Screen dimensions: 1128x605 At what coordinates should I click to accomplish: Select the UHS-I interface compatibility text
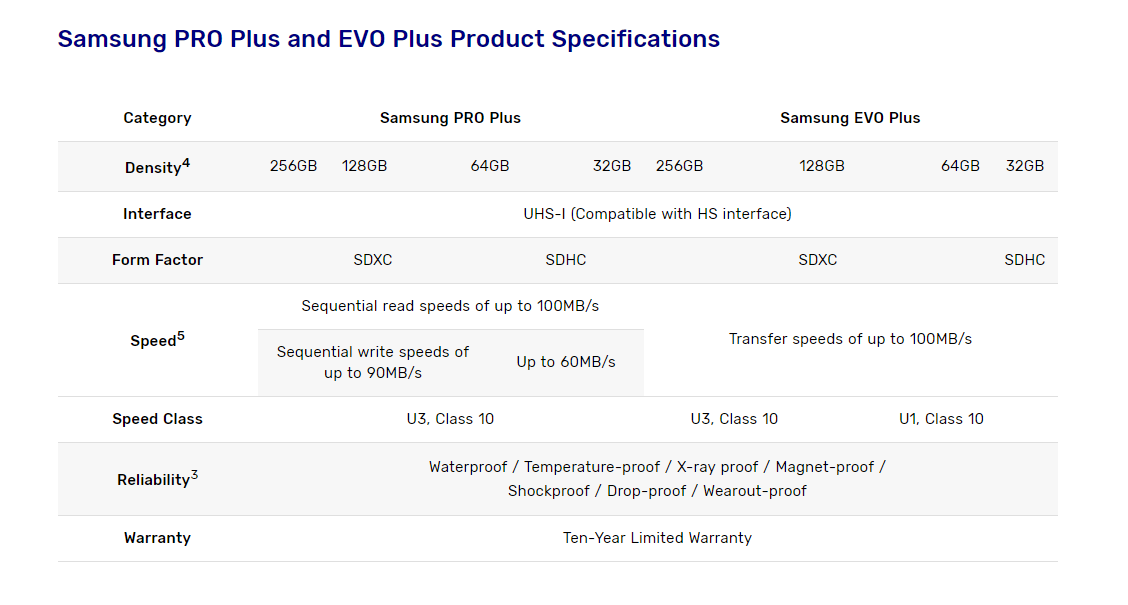[657, 214]
